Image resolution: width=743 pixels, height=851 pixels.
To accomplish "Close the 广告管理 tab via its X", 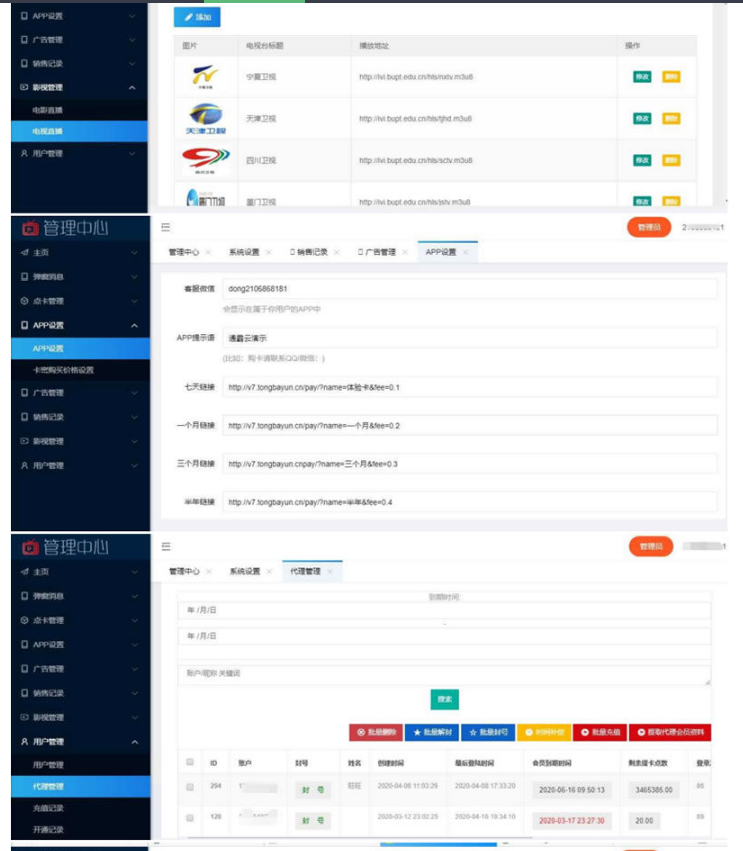I will 406,252.
